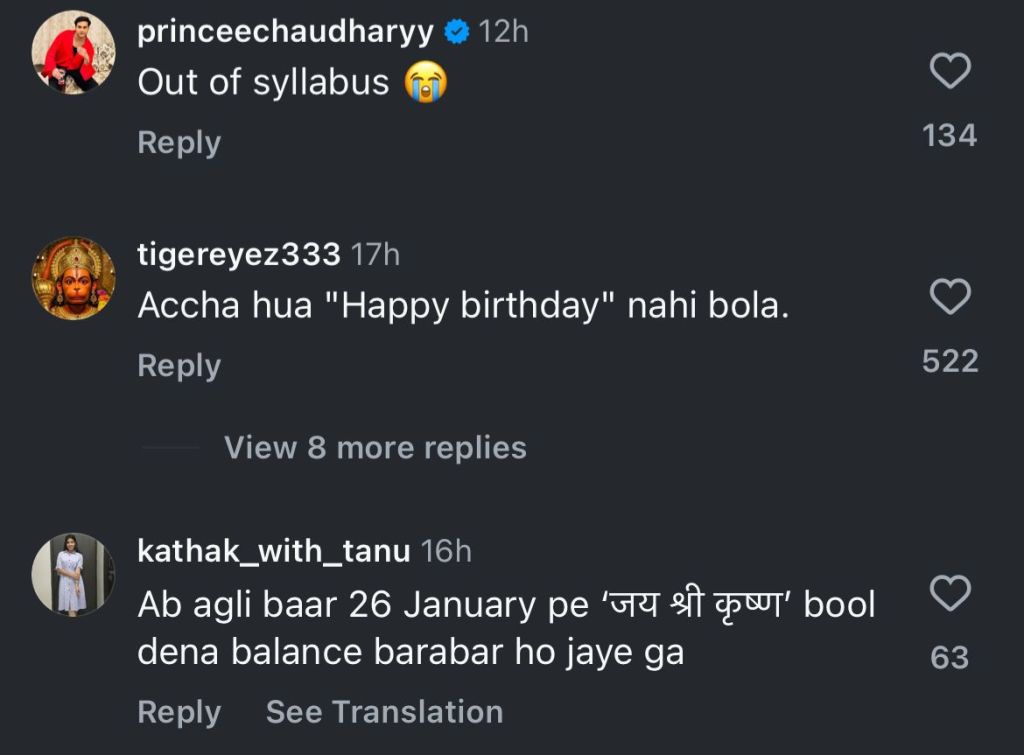Screen dimensions: 1024x755
Task: Open tigereyez333's Hanuman avatar
Action: pos(73,278)
